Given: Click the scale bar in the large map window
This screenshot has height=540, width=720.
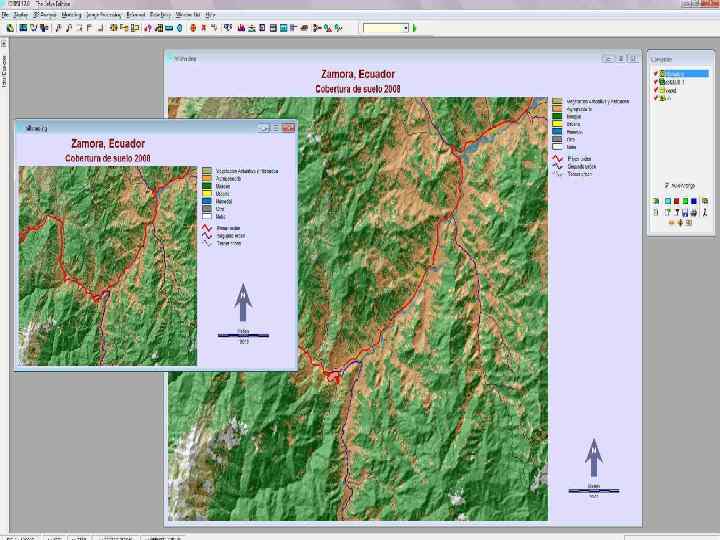Looking at the screenshot, I should (x=594, y=491).
